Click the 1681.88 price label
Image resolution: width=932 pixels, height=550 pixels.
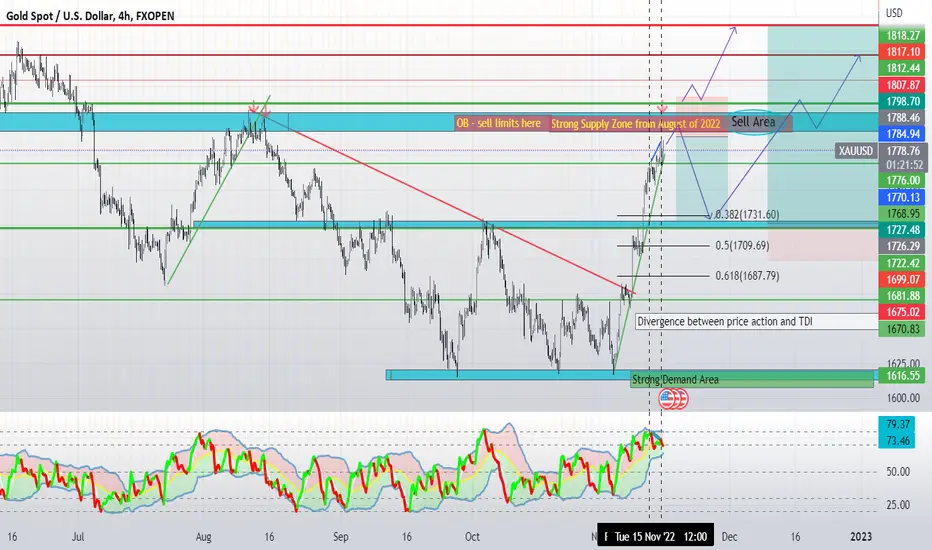903,296
